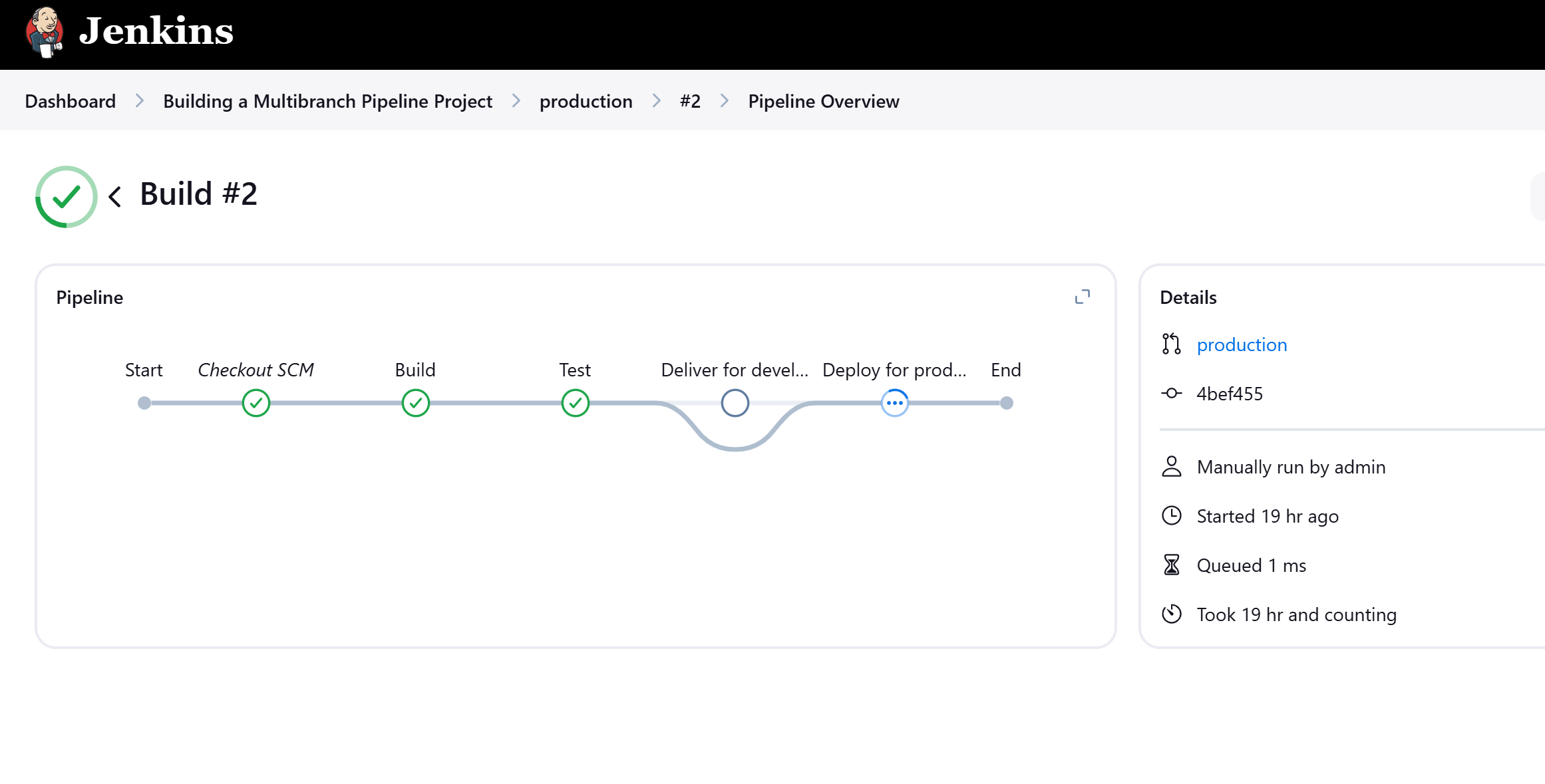The height and width of the screenshot is (784, 1545).
Task: Click the Test stage label
Action: (575, 370)
